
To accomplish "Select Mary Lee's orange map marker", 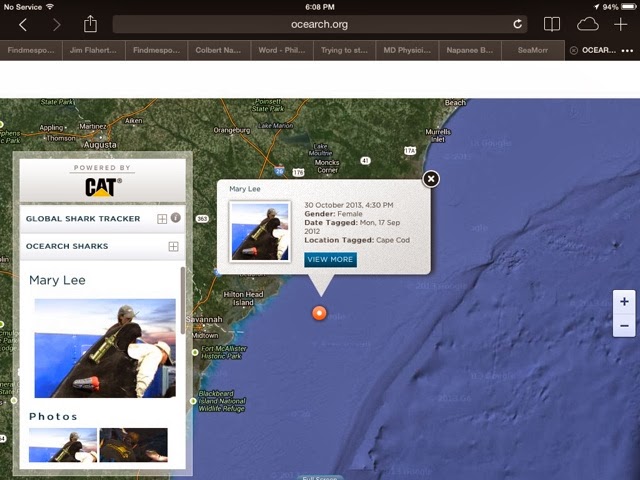I will click(x=319, y=313).
